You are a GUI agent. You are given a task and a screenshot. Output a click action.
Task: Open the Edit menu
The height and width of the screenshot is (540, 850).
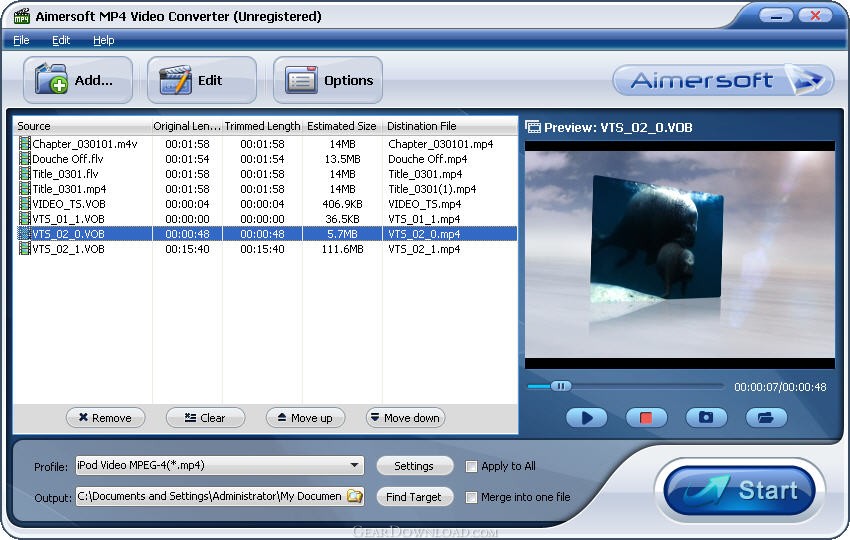(x=61, y=40)
